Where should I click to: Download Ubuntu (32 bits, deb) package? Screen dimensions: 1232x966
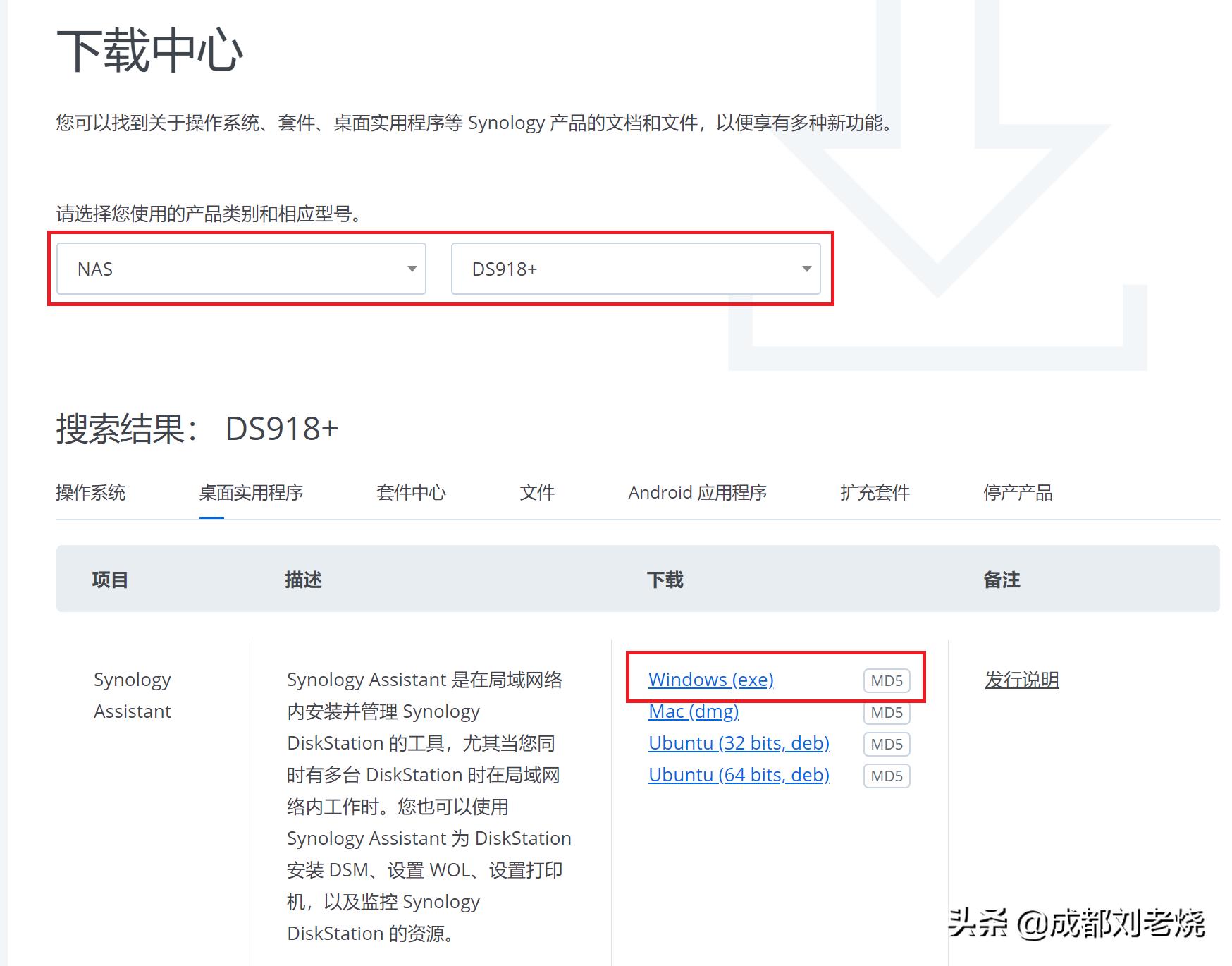point(739,743)
